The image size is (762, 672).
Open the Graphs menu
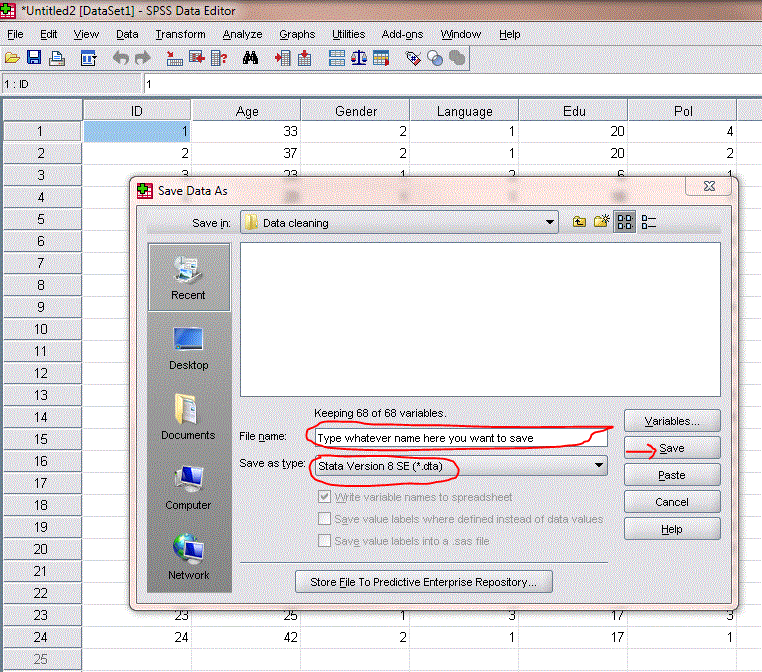[x=297, y=34]
